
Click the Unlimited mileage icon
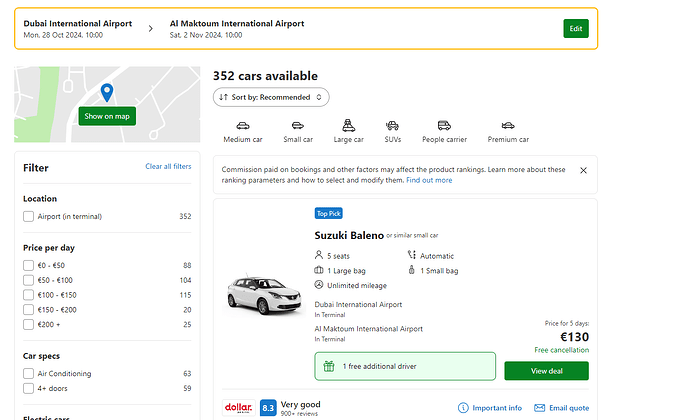[x=319, y=285]
